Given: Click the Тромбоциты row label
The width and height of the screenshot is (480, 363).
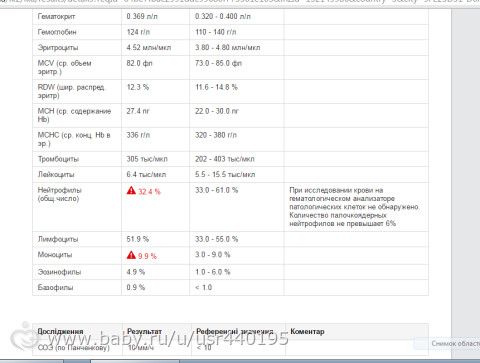Looking at the screenshot, I should 58,159.
